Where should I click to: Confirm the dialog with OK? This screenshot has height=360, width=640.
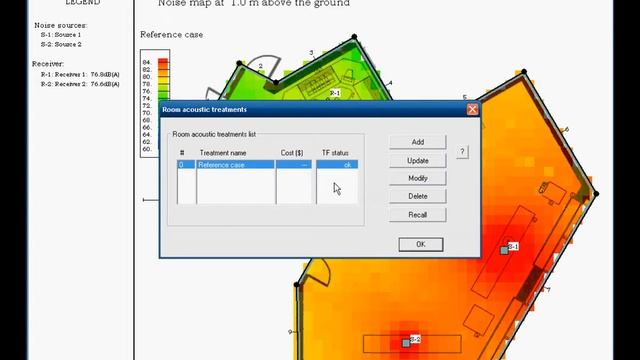pos(421,244)
